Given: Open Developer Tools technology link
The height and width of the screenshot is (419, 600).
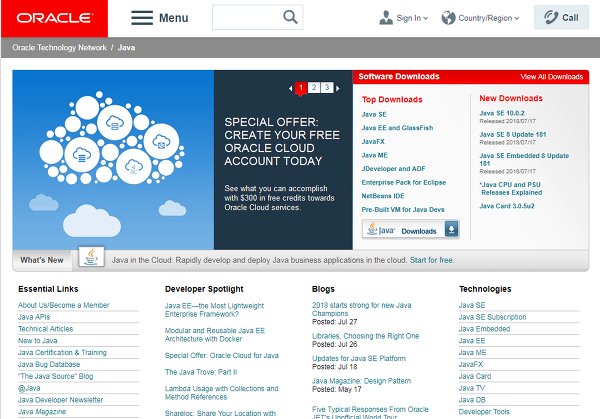Looking at the screenshot, I should pos(484,412).
